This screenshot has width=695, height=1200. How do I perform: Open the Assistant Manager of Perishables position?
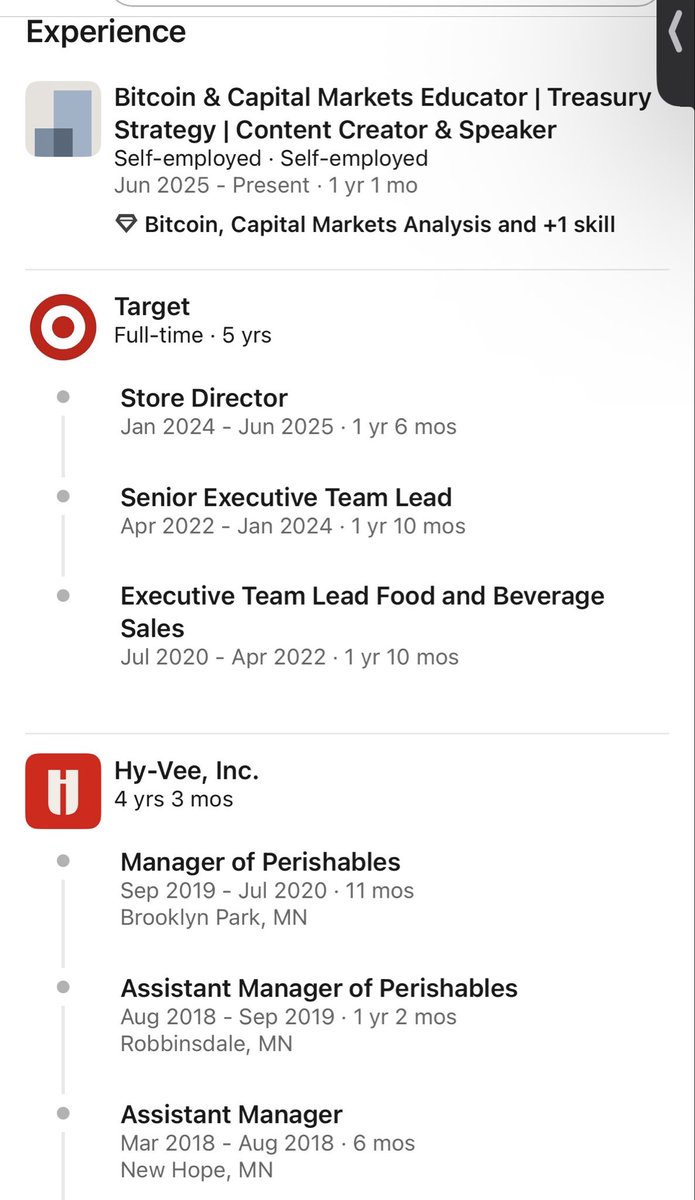coord(319,988)
